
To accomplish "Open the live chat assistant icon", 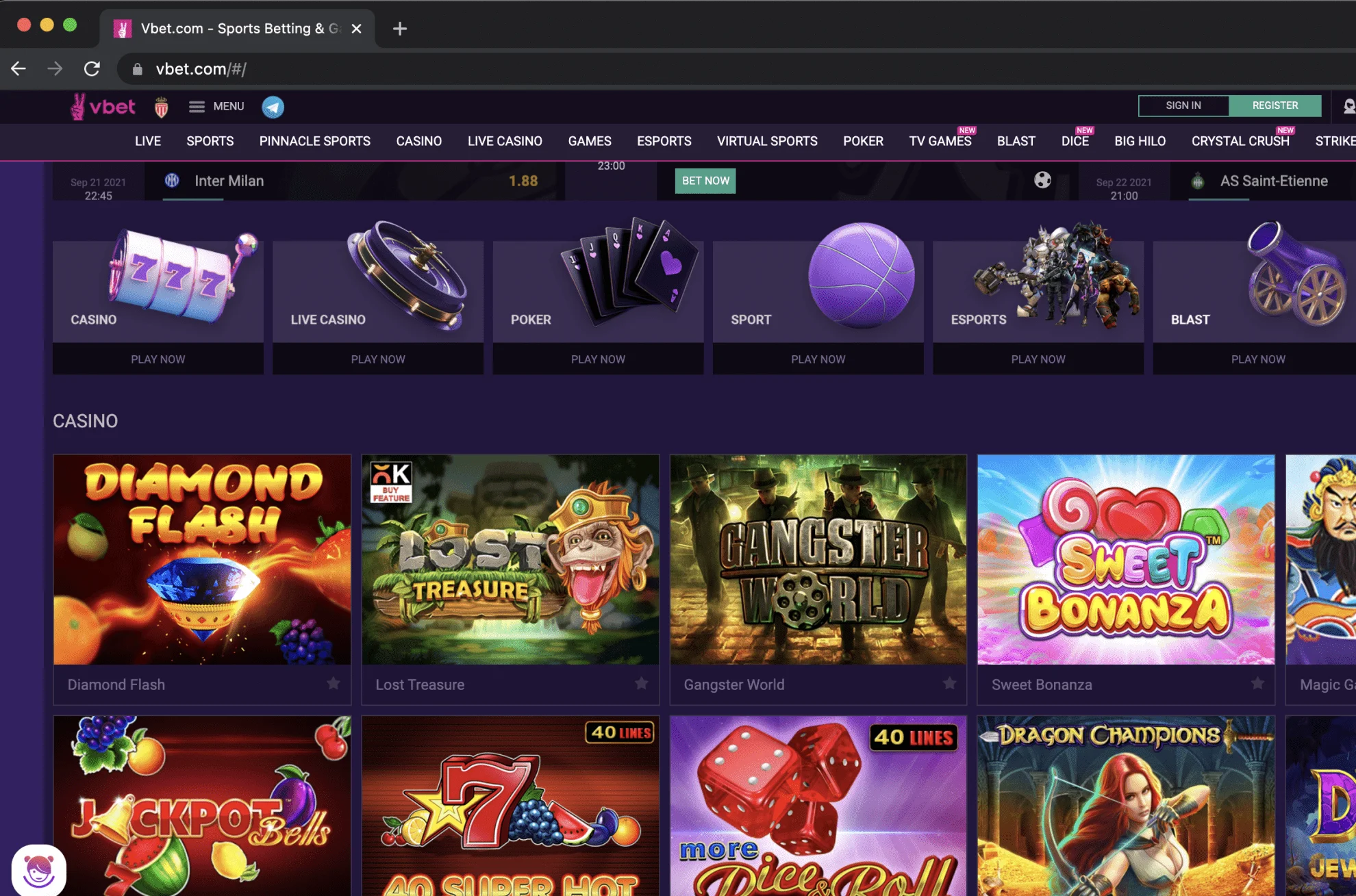I will pos(39,870).
